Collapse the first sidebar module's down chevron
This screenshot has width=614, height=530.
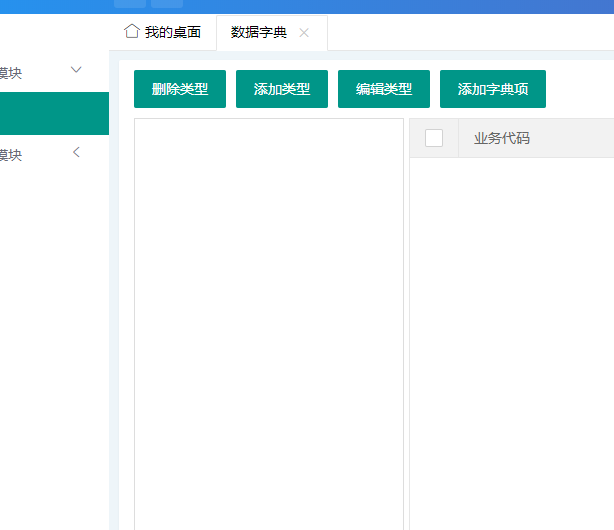click(x=76, y=70)
